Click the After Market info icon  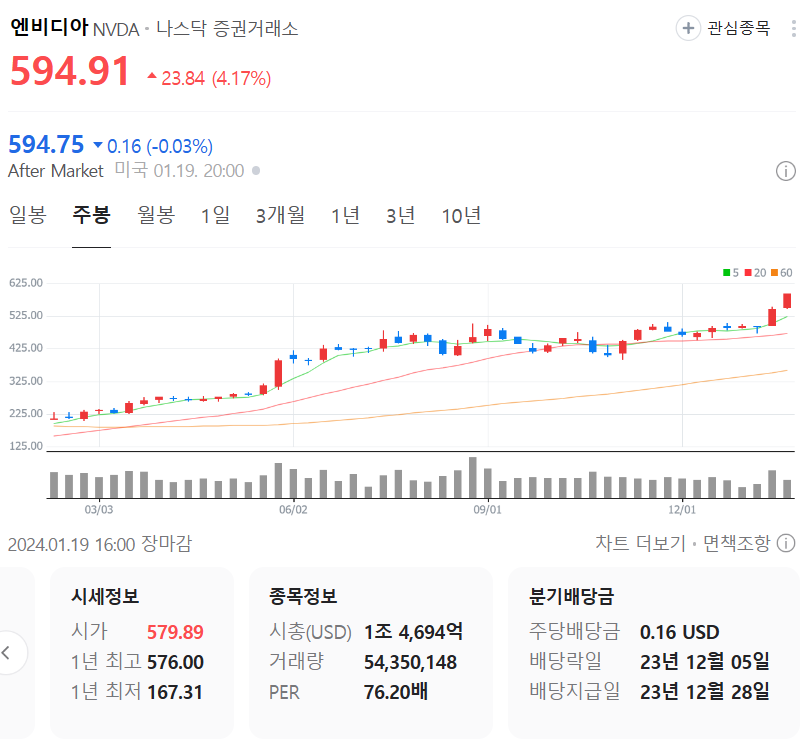tap(785, 171)
